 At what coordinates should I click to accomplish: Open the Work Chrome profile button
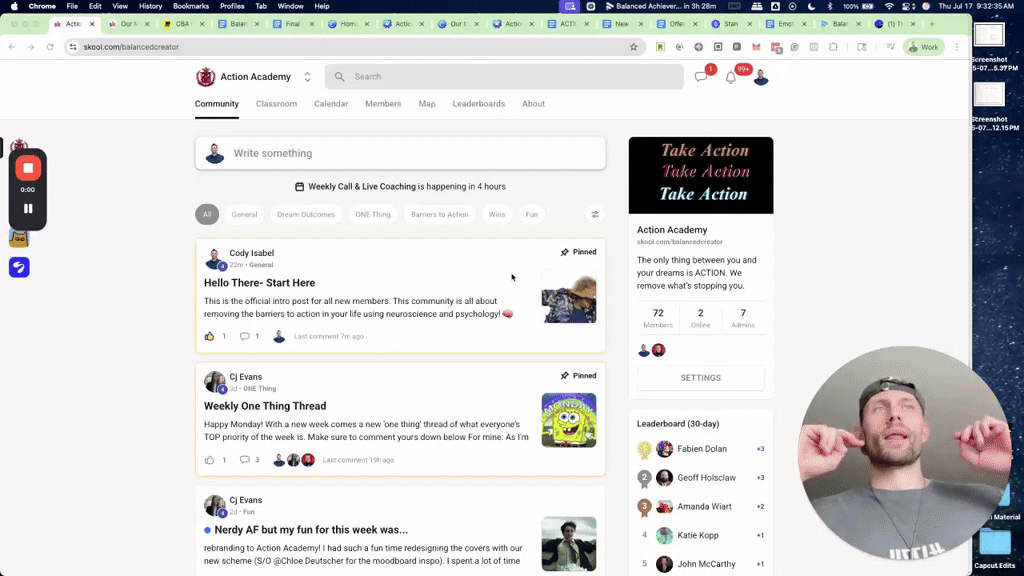coord(923,47)
